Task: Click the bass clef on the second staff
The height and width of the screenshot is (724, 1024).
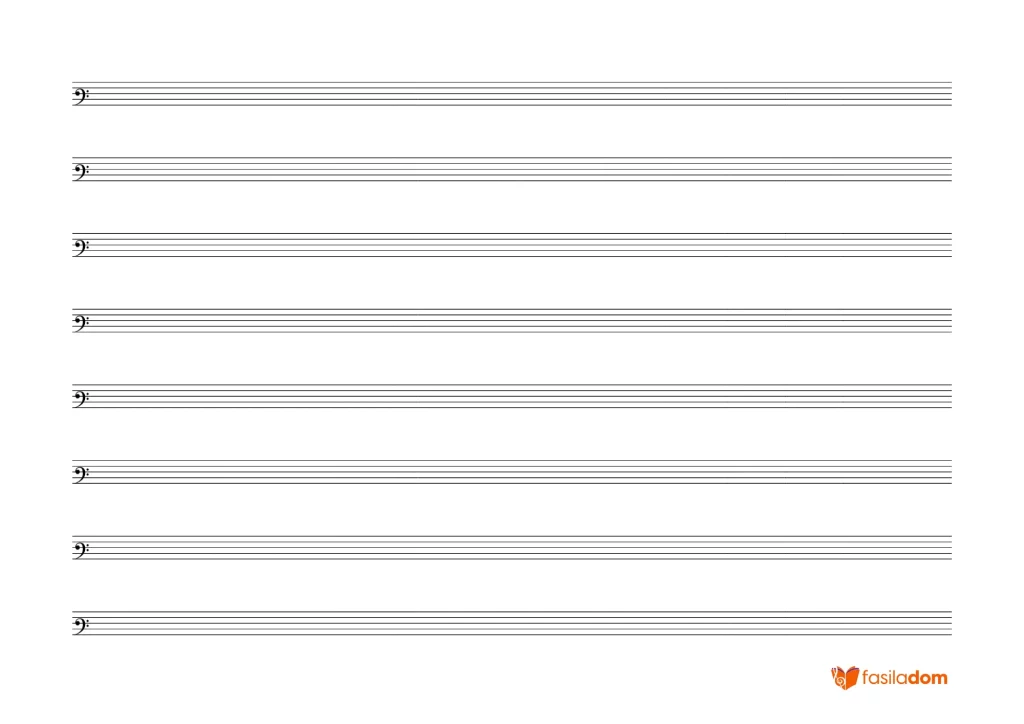Action: pos(81,172)
